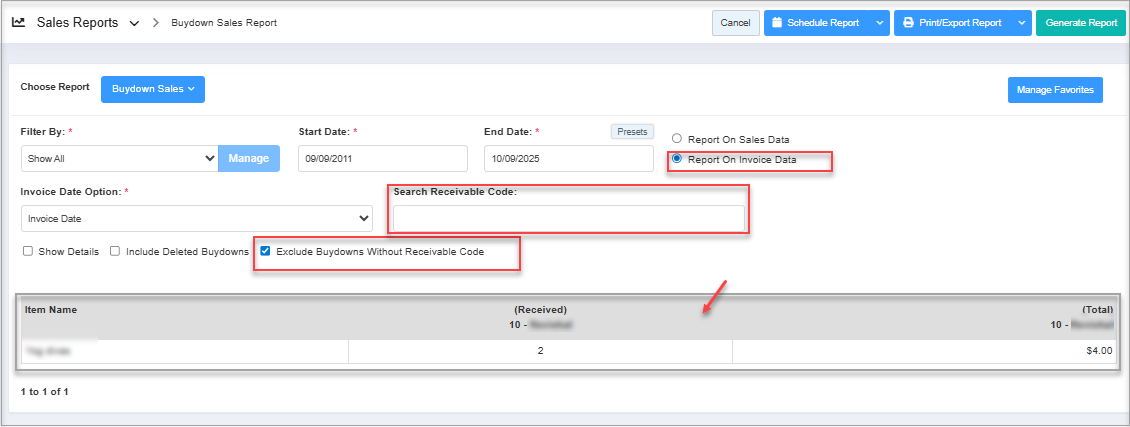This screenshot has height=427, width=1130.
Task: Uncheck Exclude Buydowns Without Receivable Code
Action: tap(265, 251)
